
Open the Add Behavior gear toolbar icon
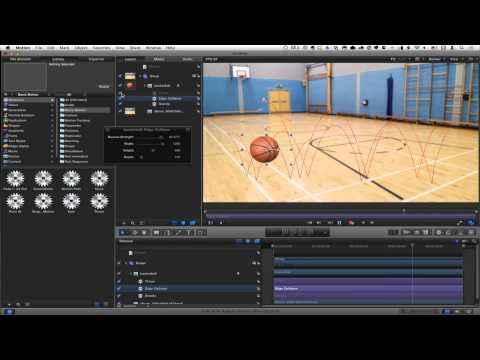pyautogui.click(x=439, y=232)
